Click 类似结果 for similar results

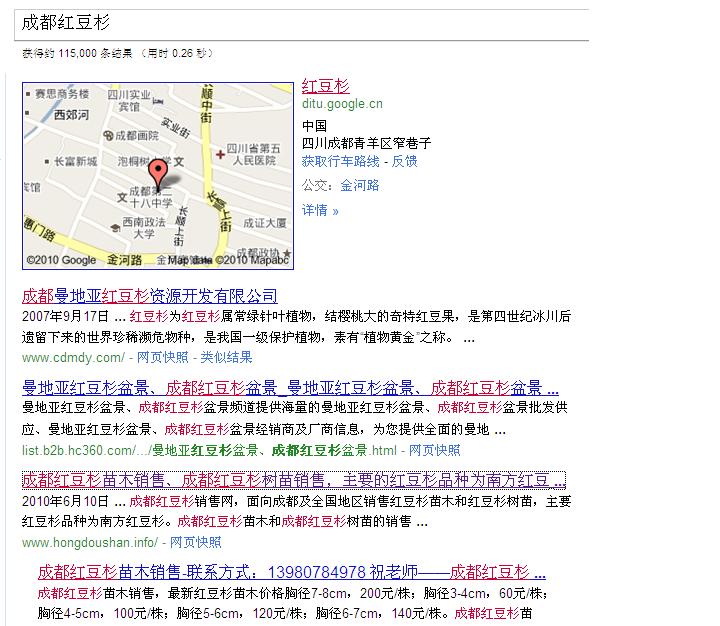click(x=226, y=357)
